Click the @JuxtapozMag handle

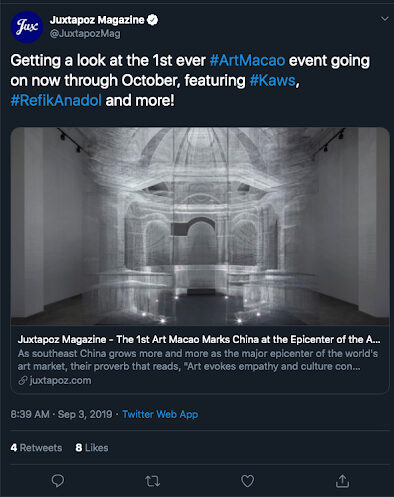pyautogui.click(x=85, y=34)
